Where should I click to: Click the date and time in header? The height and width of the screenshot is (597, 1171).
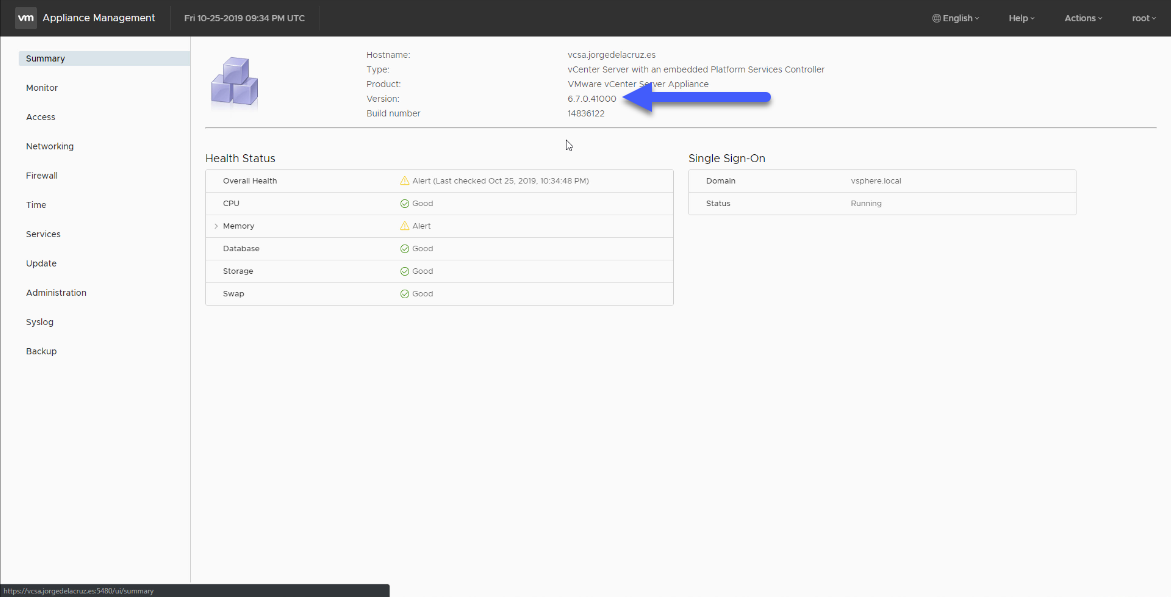(x=244, y=18)
